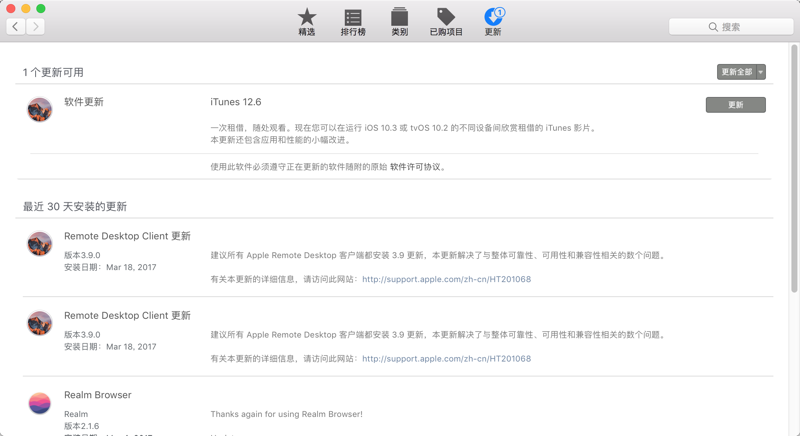
Task: Click the Realm developer name
Action: click(76, 414)
